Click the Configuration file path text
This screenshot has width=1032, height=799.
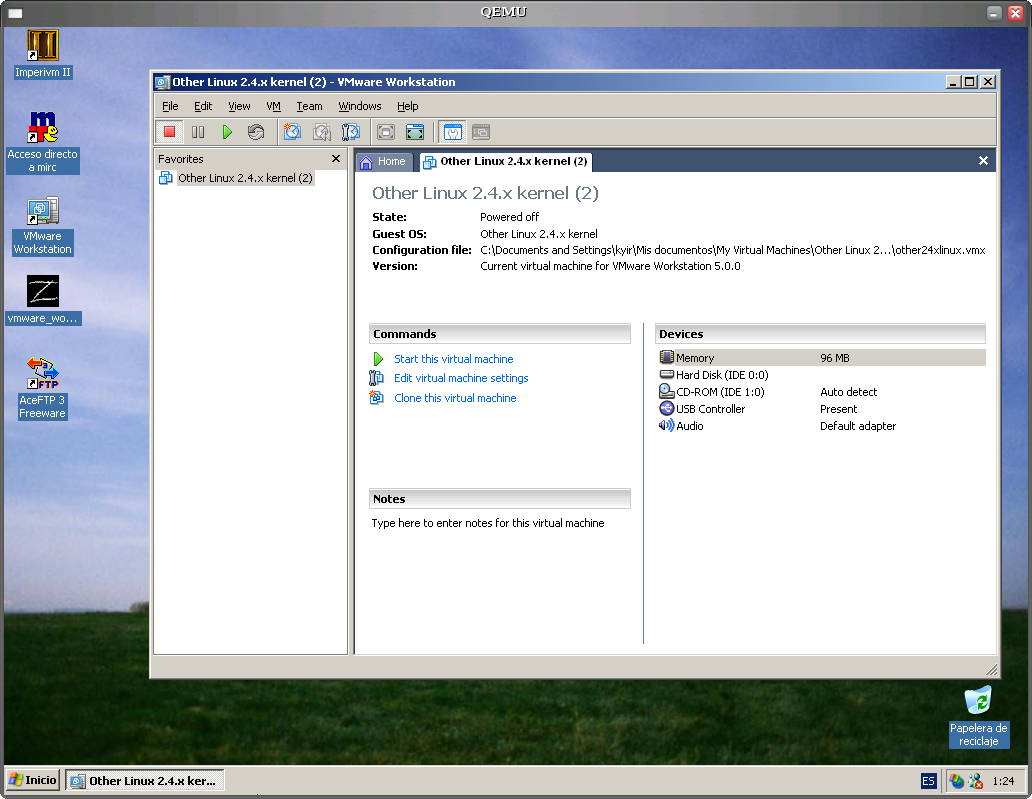(733, 250)
